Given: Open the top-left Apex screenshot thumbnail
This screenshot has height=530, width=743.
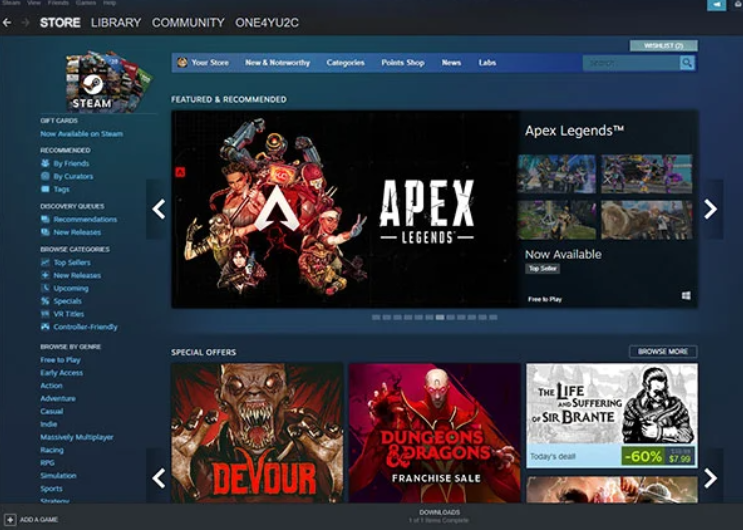Looking at the screenshot, I should (557, 174).
